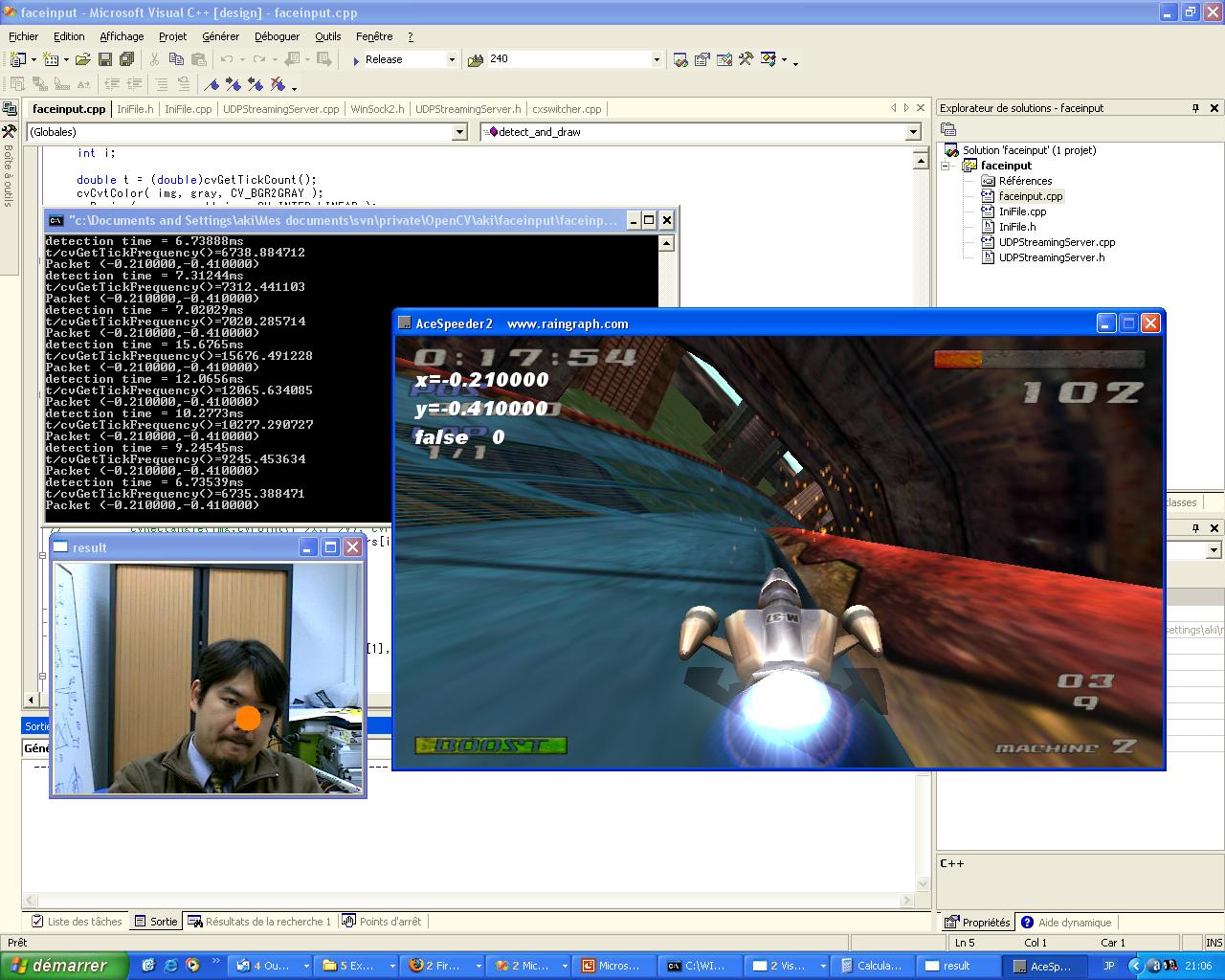The image size is (1225, 980).
Task: Click the webcam image in result window
Action: (x=208, y=678)
